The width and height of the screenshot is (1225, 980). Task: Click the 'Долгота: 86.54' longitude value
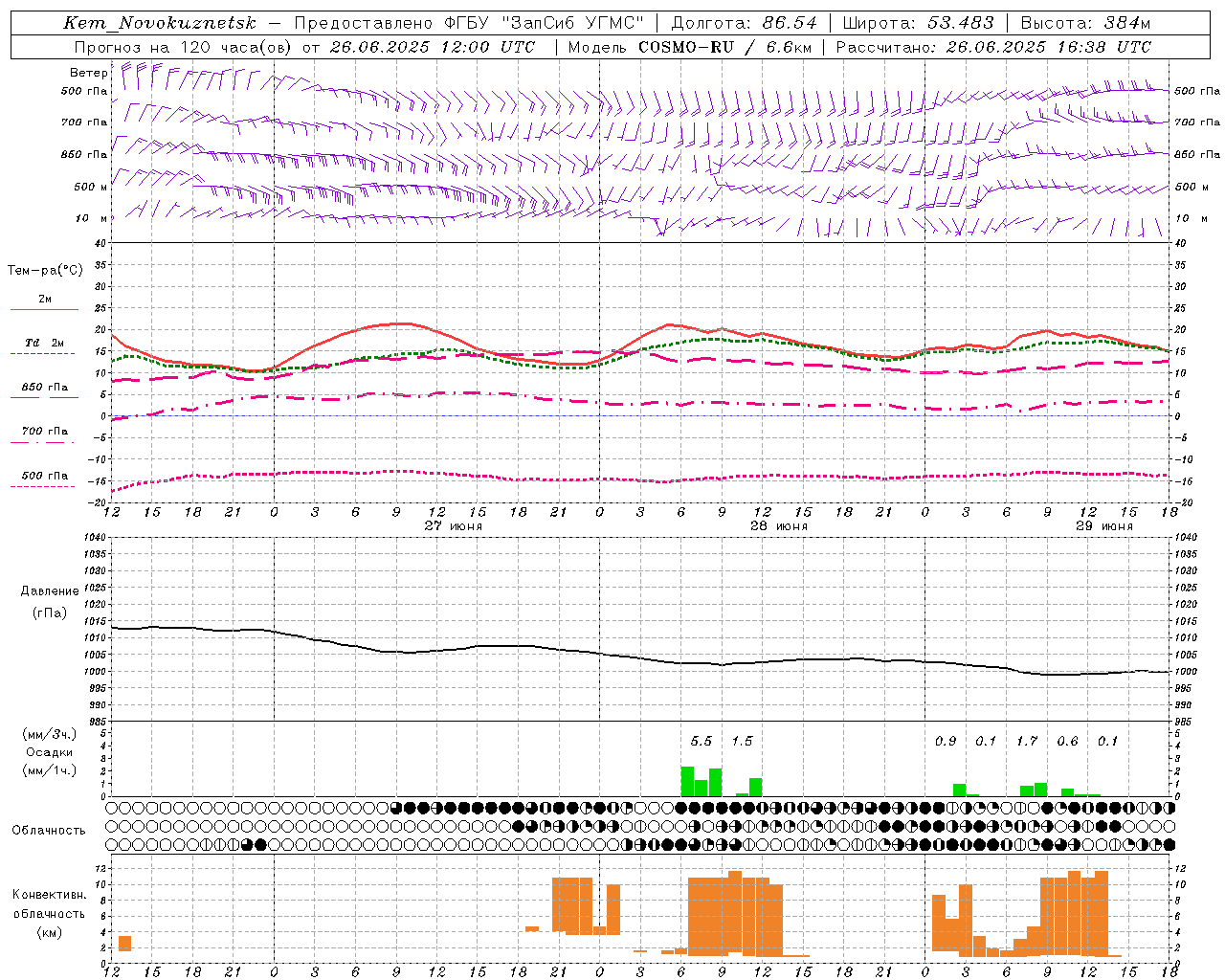744,23
